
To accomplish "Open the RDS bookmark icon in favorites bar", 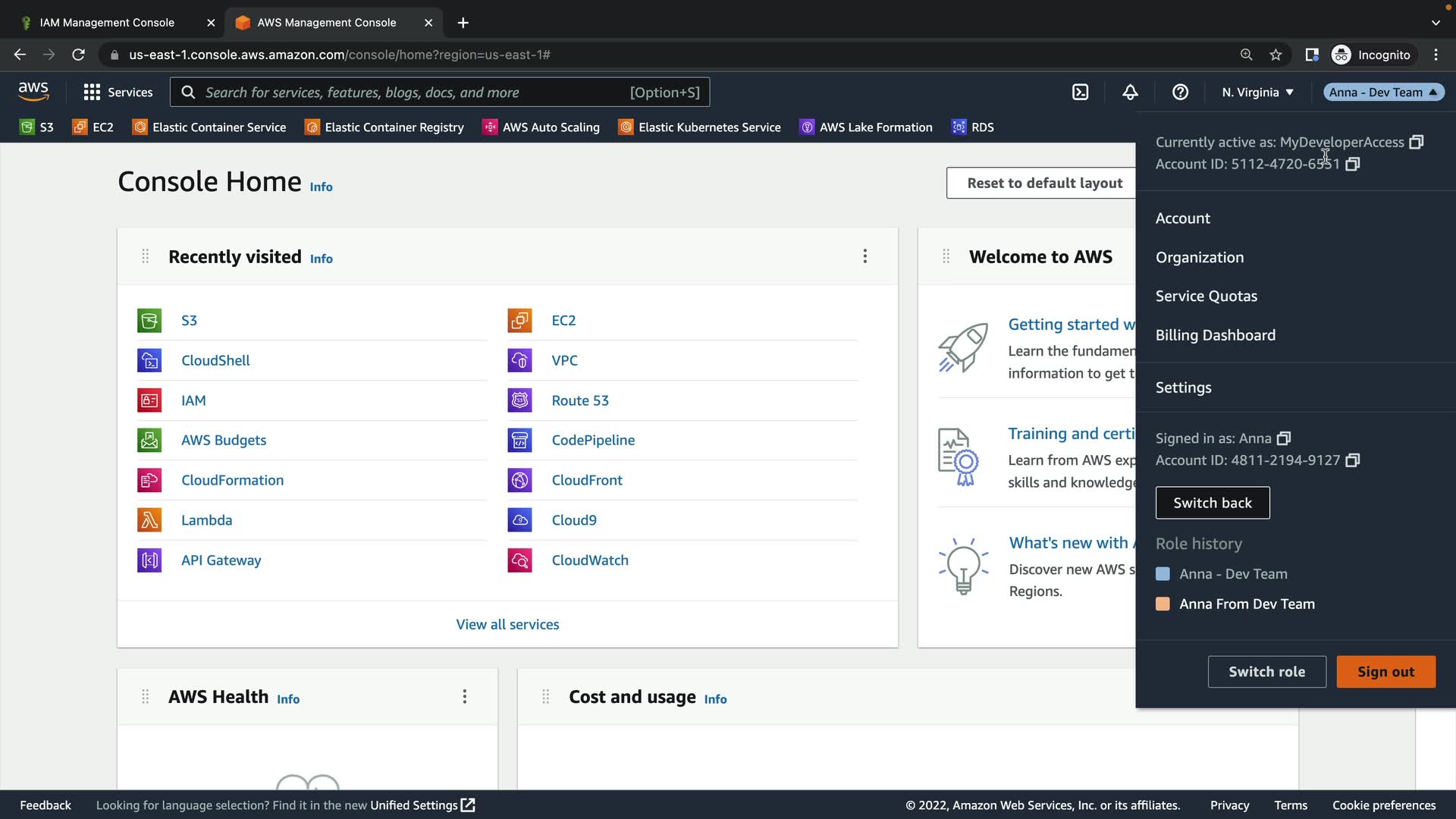I will point(959,127).
